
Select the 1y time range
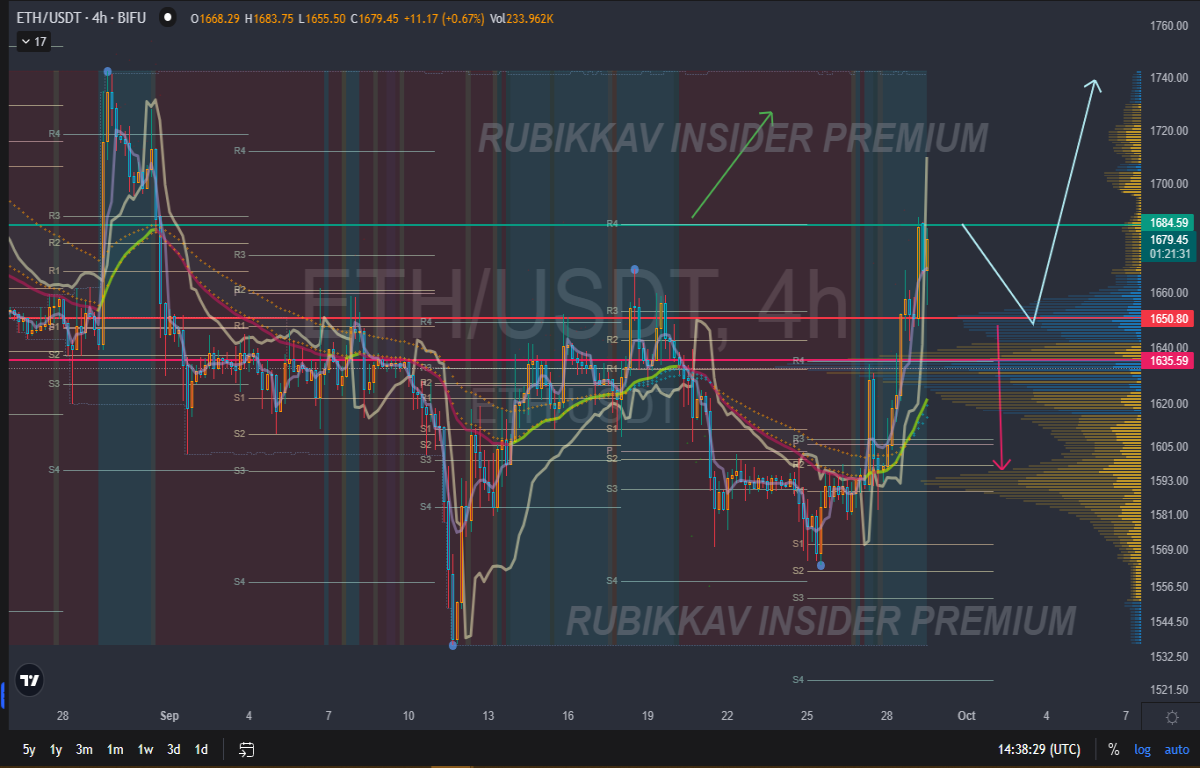[56, 749]
